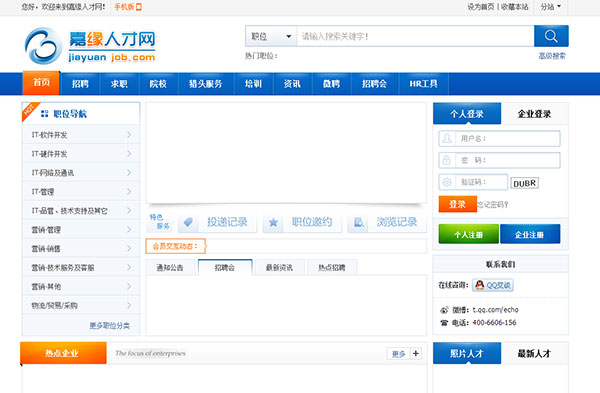
Task: Switch to the 个人登录 tab
Action: point(467,114)
